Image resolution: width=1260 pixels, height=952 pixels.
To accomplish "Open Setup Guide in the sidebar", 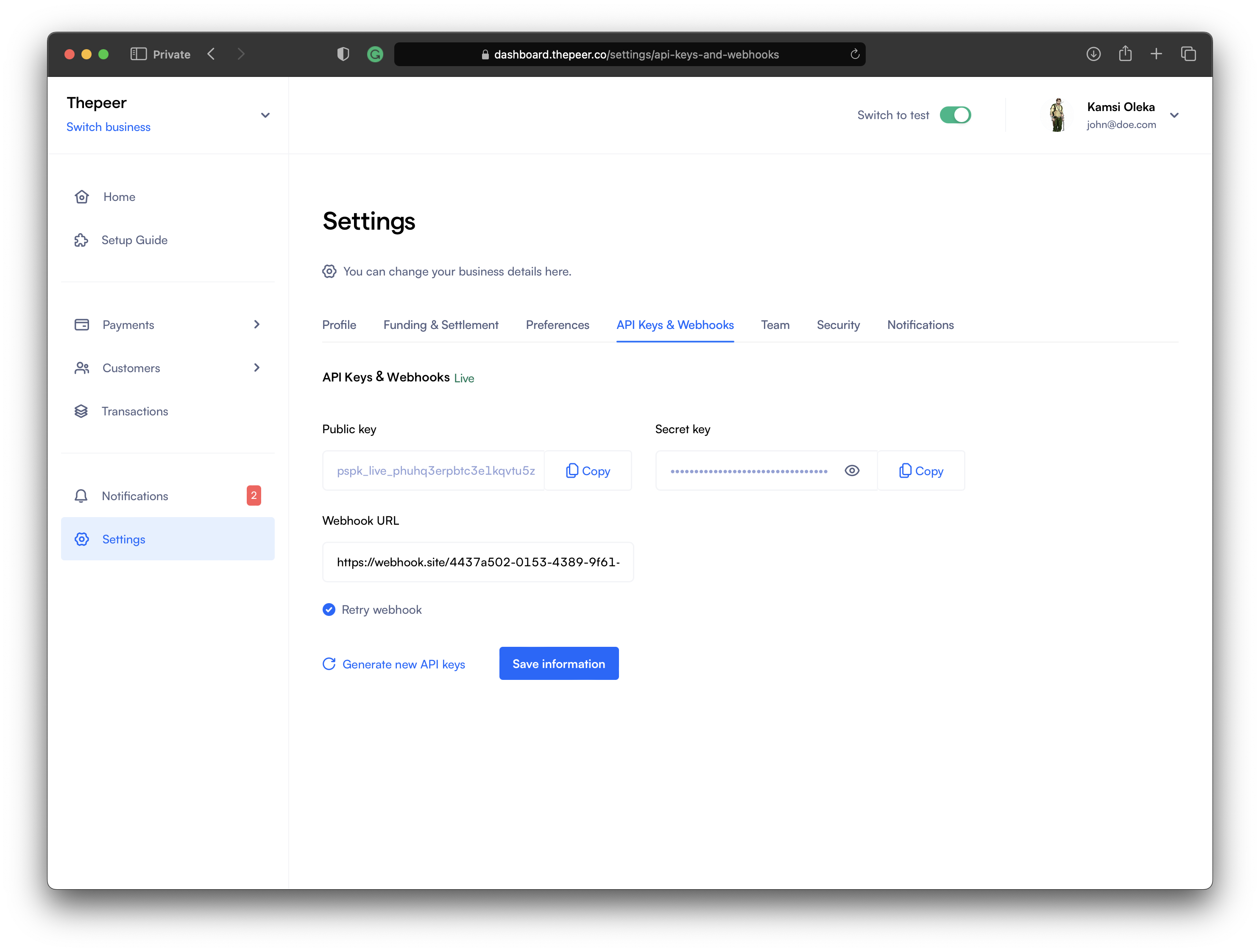I will [167, 240].
